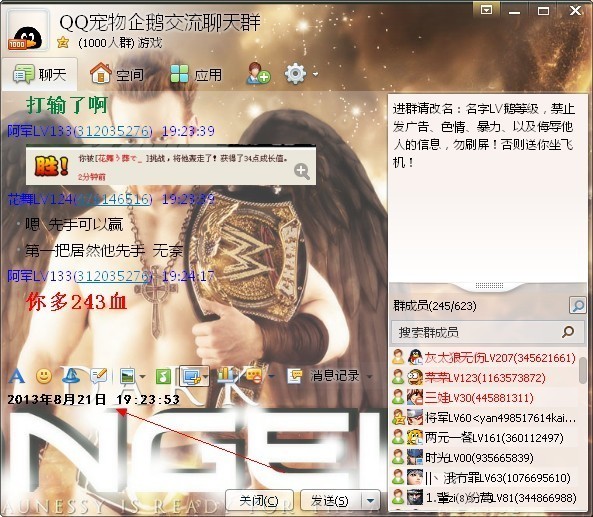Click the message 你多243血
This screenshot has width=593, height=517.
click(76, 302)
